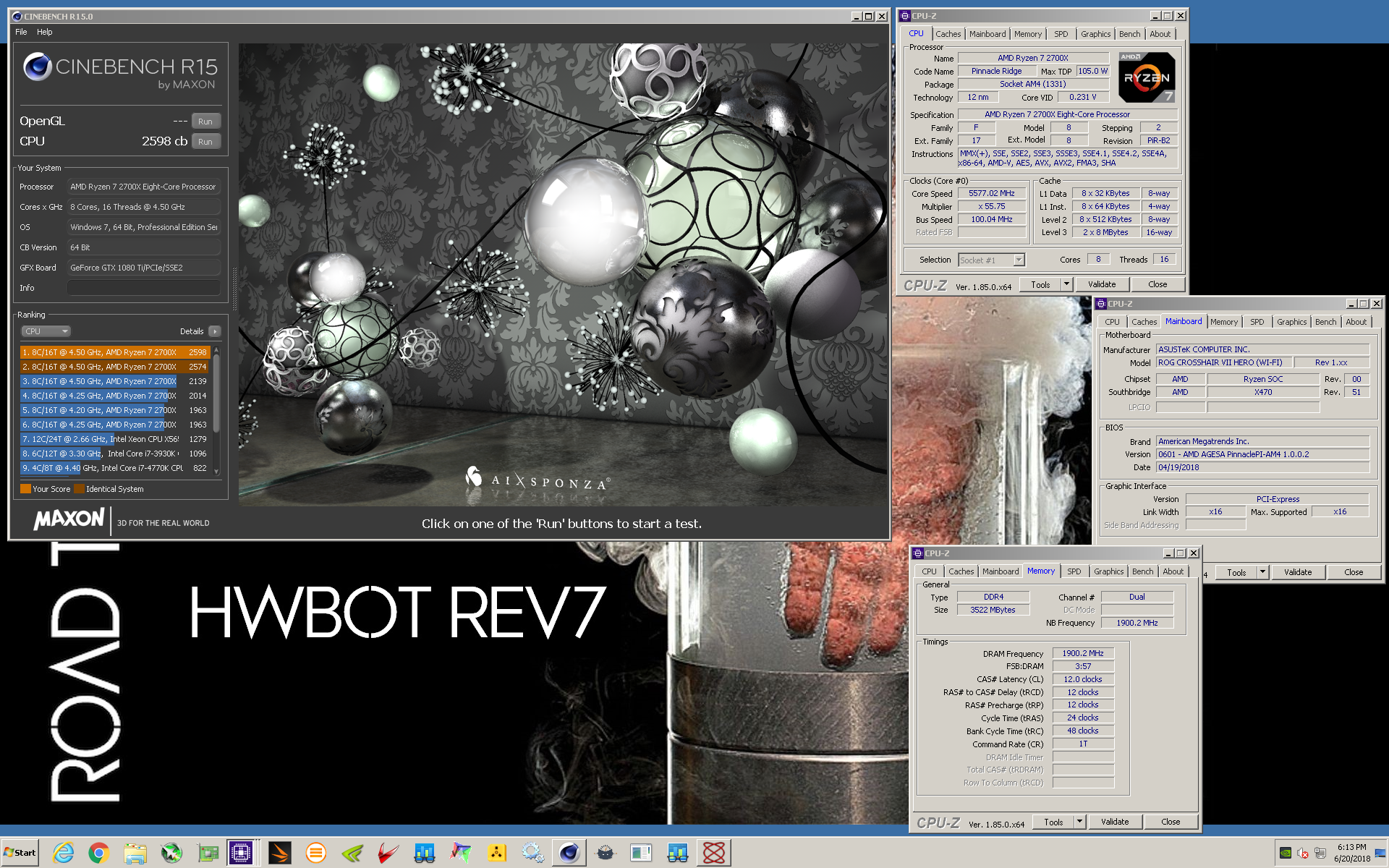The image size is (1389, 868).
Task: Open the graphics card (GPU-Z) taskbar icon
Action: (208, 854)
